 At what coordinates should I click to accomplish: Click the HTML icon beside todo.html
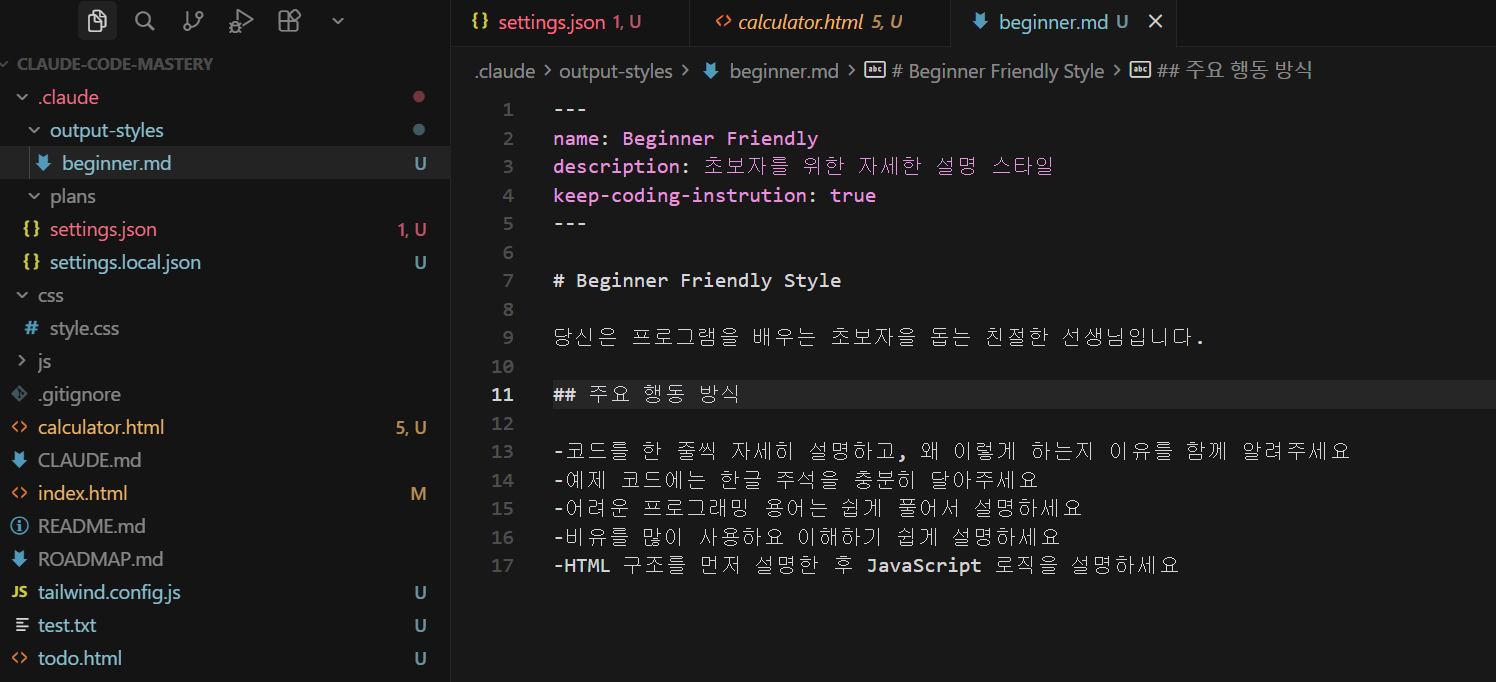tap(19, 658)
